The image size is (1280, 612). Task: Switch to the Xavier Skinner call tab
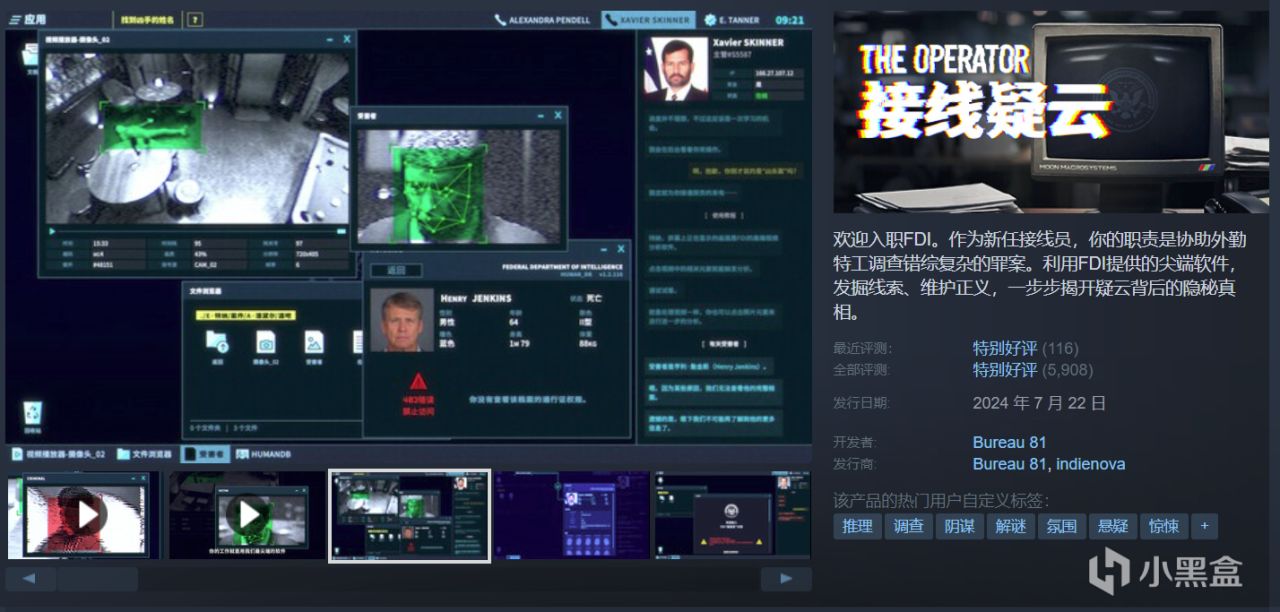648,19
